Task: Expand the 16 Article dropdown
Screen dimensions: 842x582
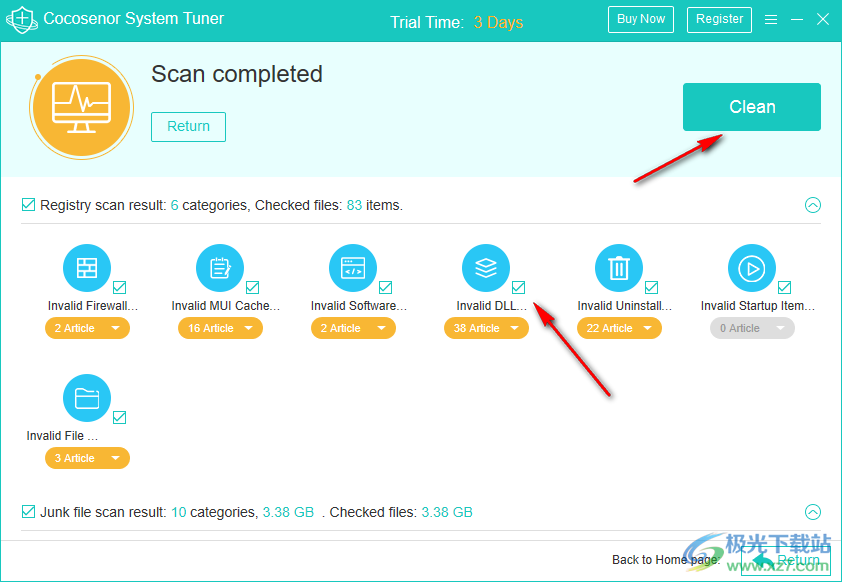Action: (x=220, y=328)
